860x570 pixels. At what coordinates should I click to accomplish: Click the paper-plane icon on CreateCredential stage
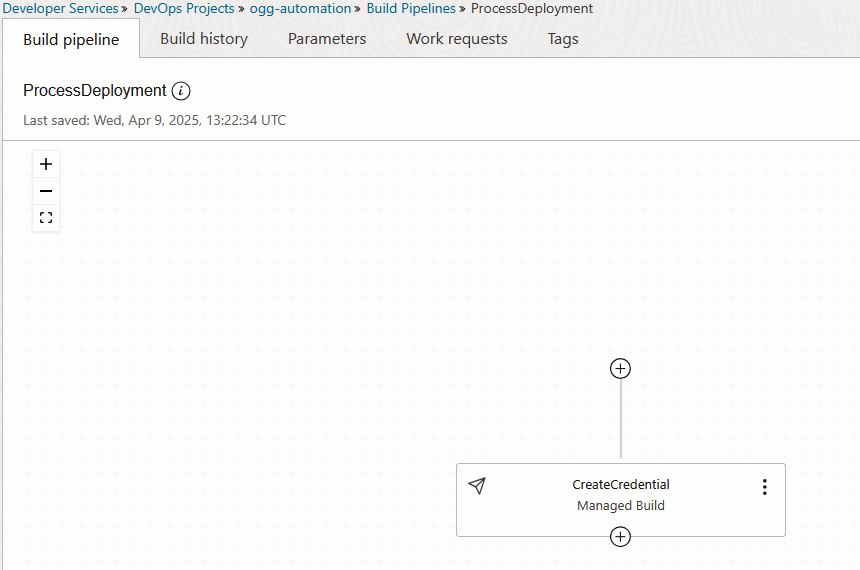477,486
